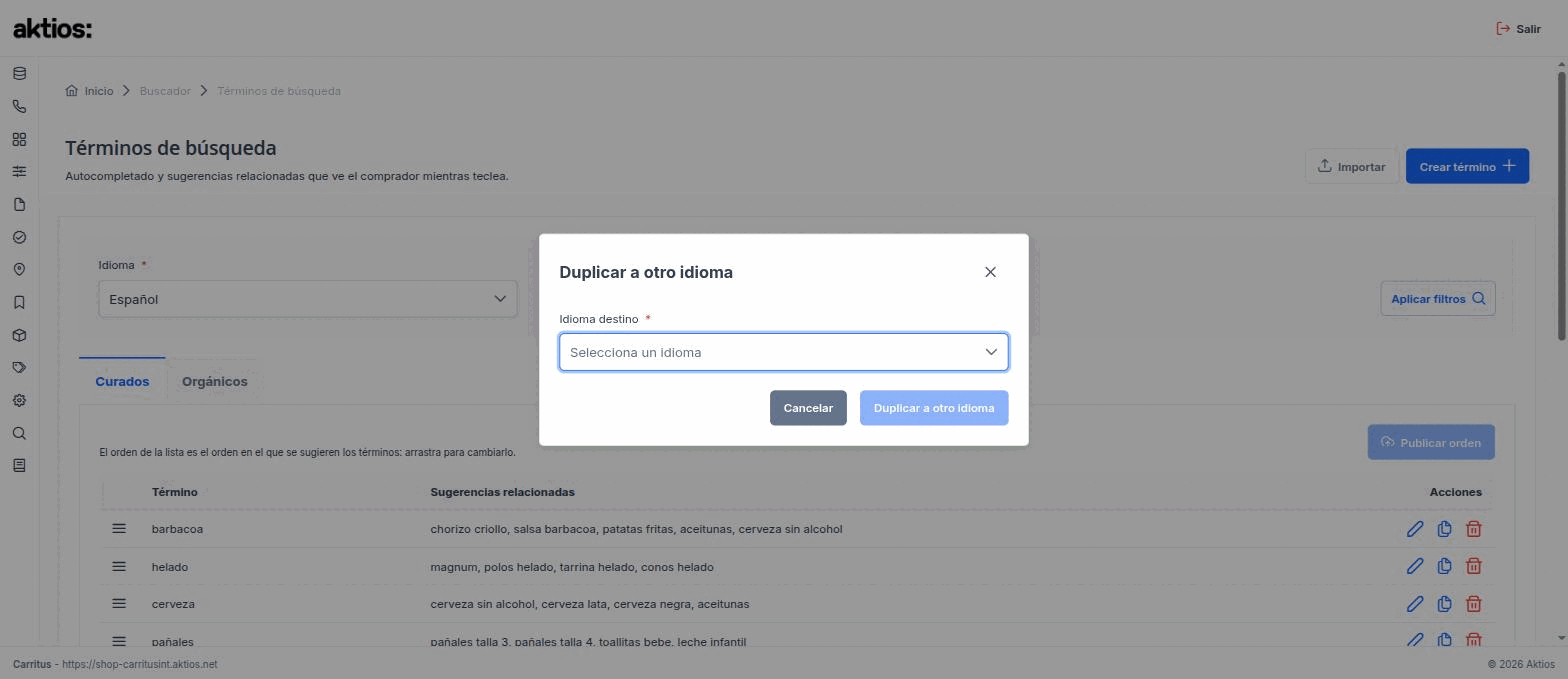This screenshot has height=679, width=1568.
Task: Confirm with Duplicar a otro idioma button
Action: (x=934, y=408)
